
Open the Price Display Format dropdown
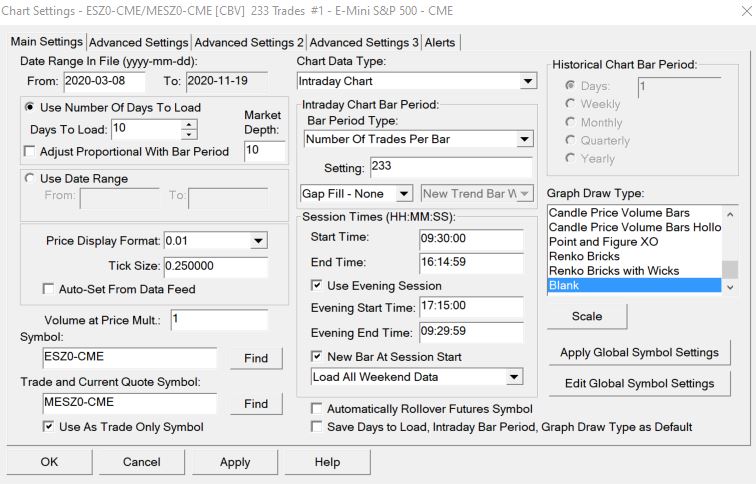tap(258, 240)
